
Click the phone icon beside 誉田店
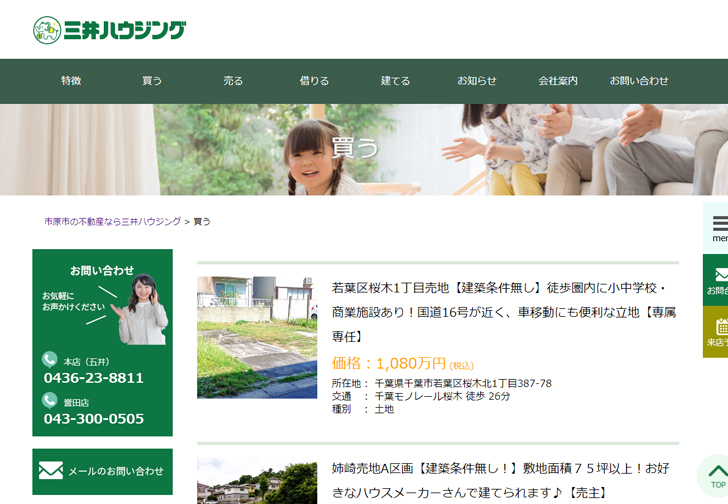(x=50, y=400)
